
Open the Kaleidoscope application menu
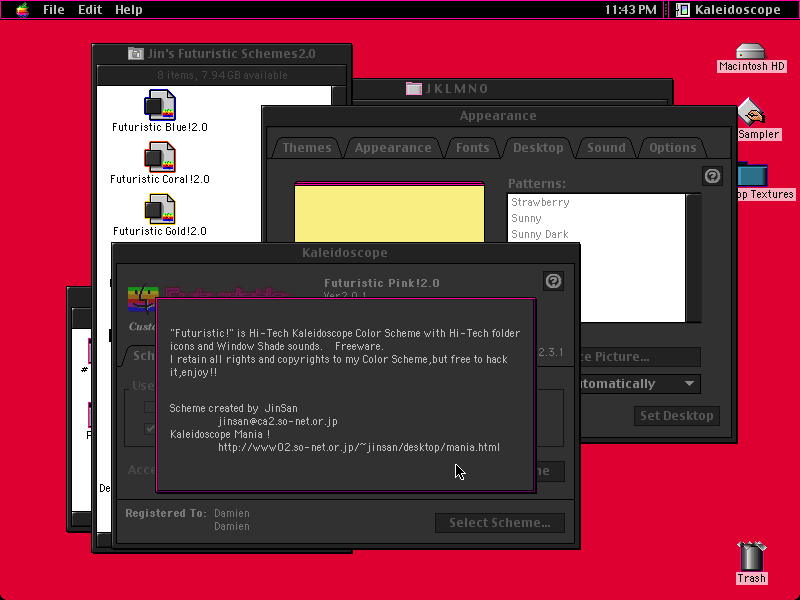729,10
